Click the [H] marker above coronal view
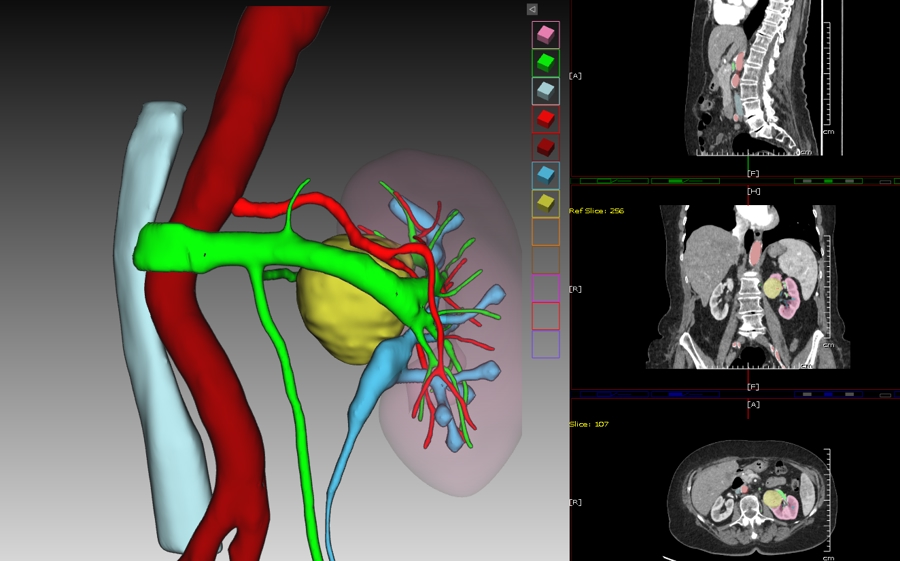The height and width of the screenshot is (561, 900). pyautogui.click(x=754, y=191)
